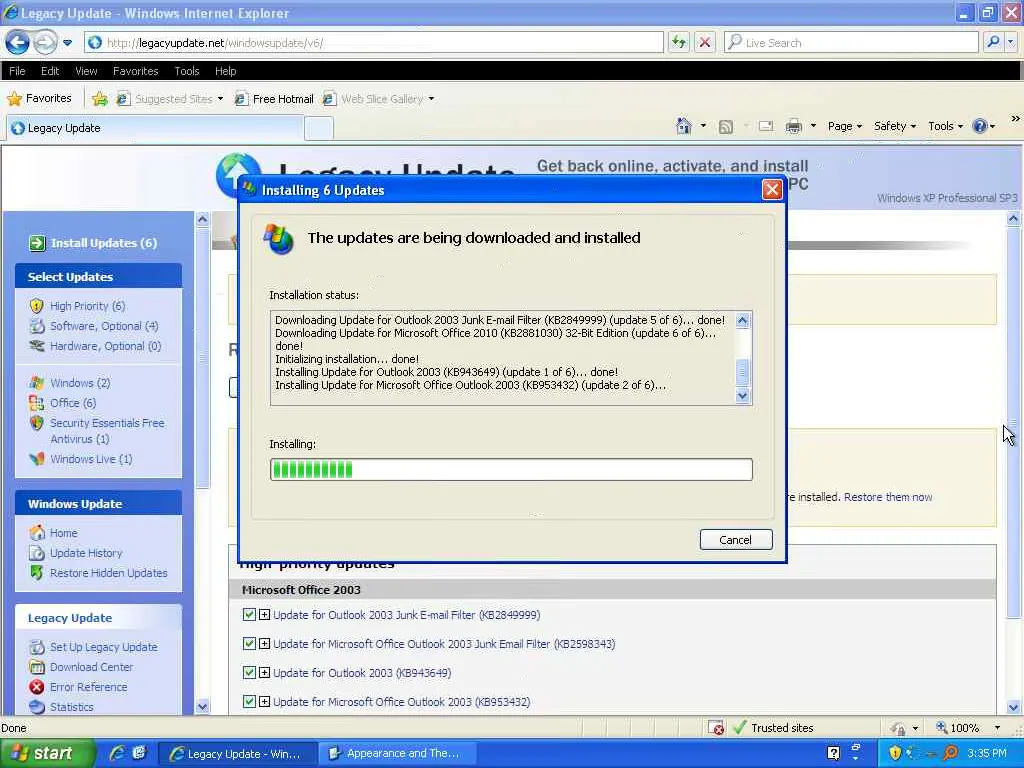Open the Free Hotmail favorite link
Image resolution: width=1024 pixels, height=768 pixels.
[x=274, y=99]
